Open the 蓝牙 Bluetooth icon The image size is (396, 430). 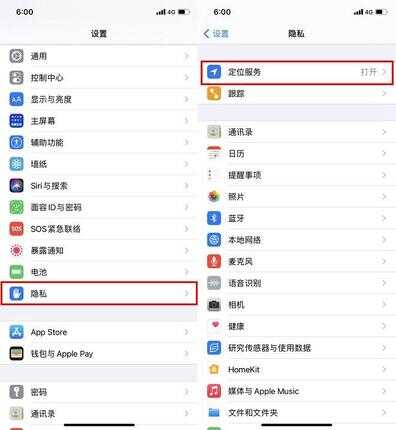click(214, 218)
